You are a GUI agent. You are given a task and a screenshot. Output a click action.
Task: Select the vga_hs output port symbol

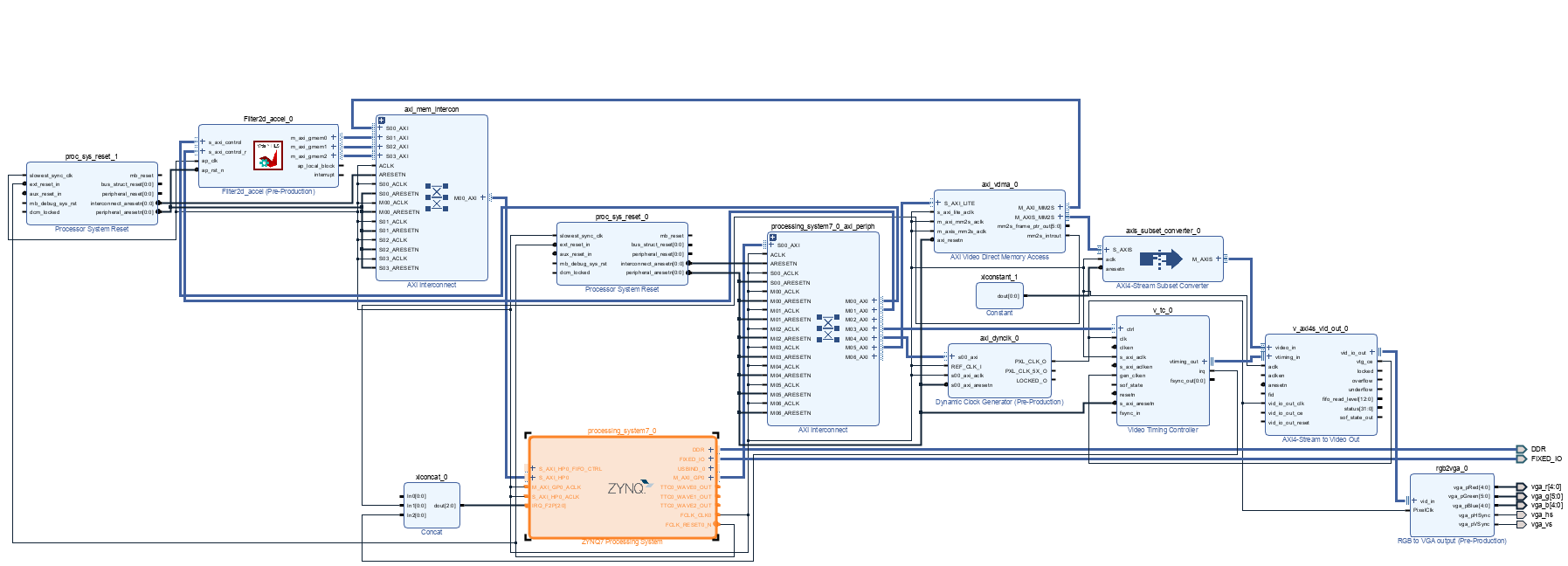[1522, 514]
